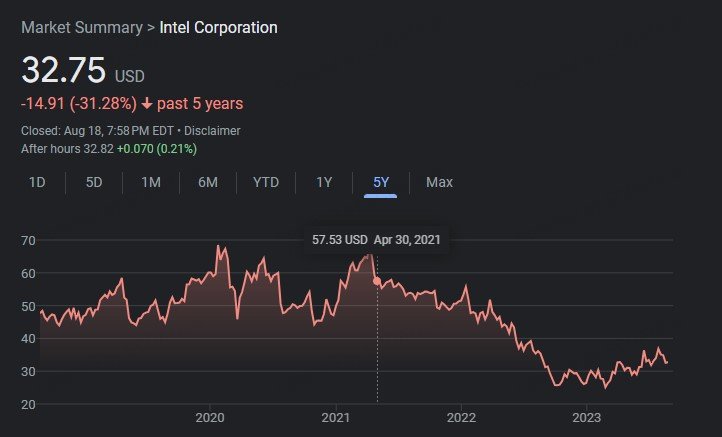Select the 6M chart period

(x=208, y=182)
